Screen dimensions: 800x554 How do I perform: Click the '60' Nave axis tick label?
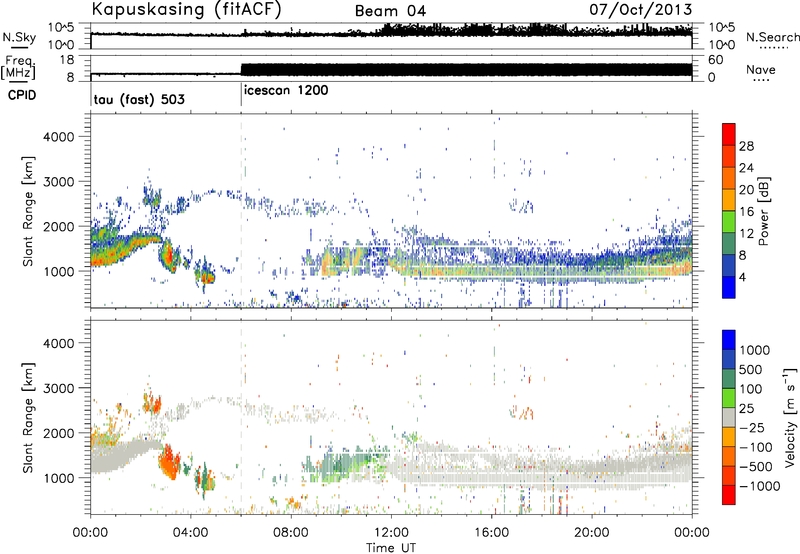point(716,60)
